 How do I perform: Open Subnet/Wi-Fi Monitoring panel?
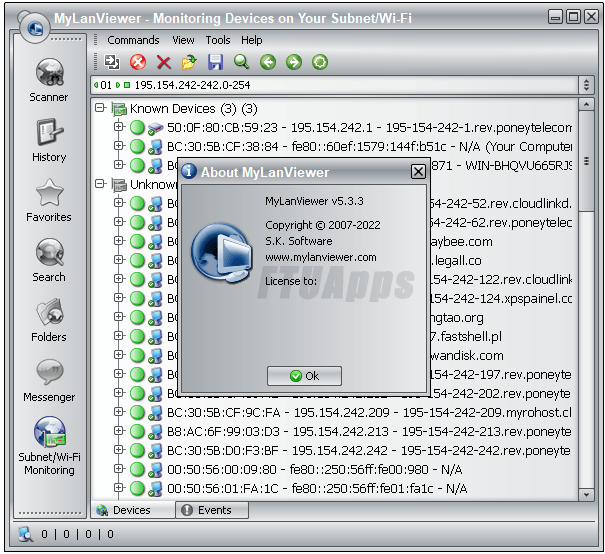coord(49,446)
